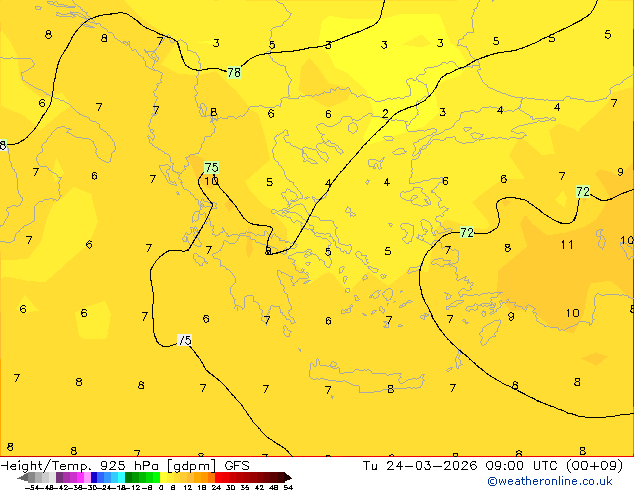Click the white /5 contour label
Screen dimensions: 634x490
[184, 340]
